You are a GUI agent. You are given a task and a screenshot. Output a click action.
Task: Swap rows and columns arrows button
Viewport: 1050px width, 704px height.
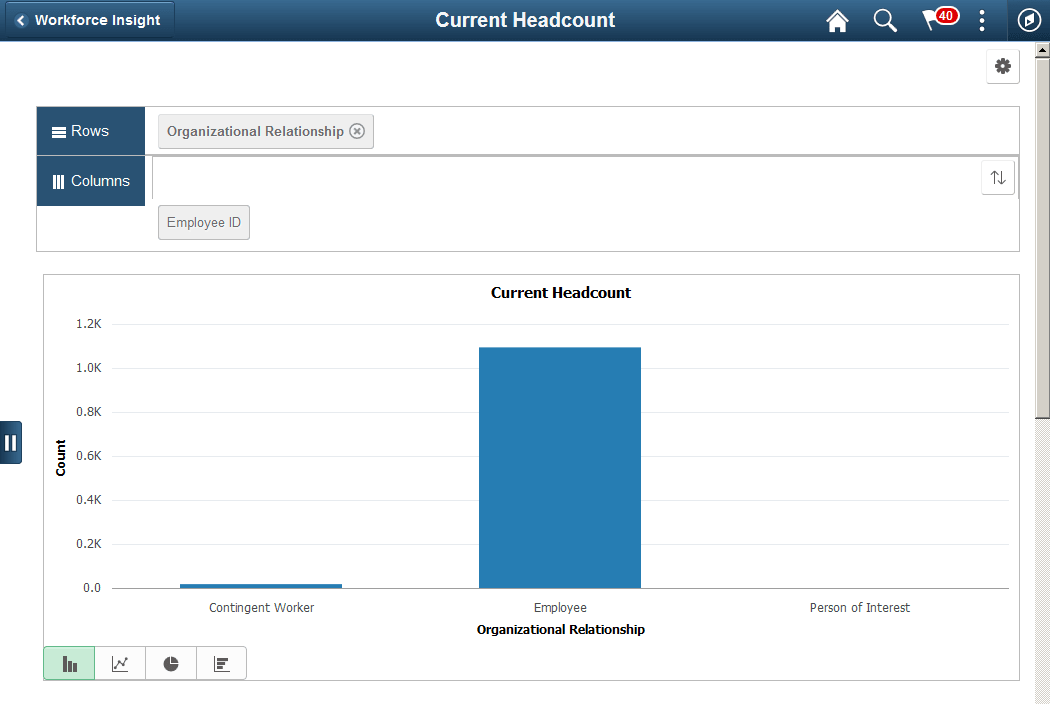(998, 178)
